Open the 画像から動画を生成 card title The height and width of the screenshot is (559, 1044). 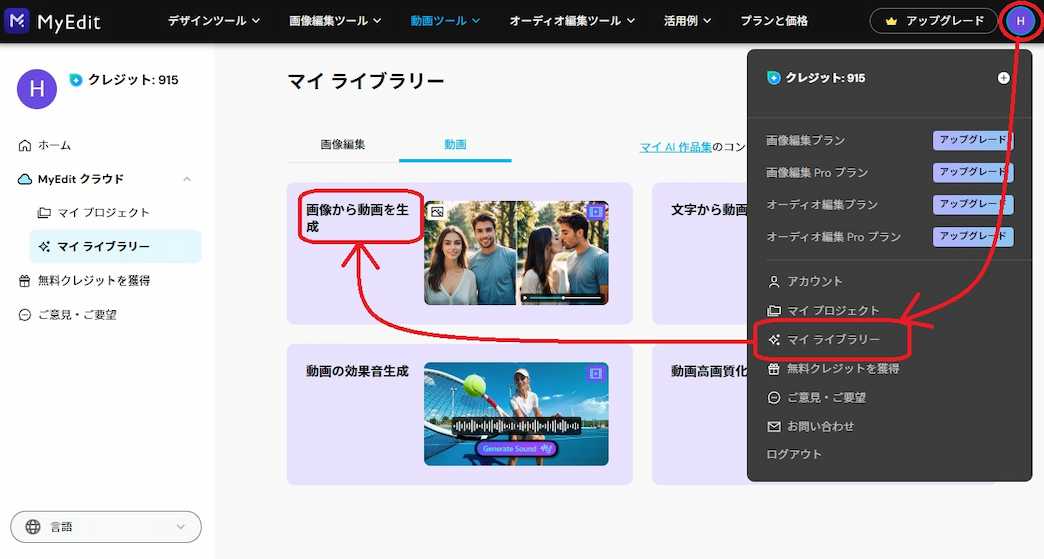tap(357, 218)
